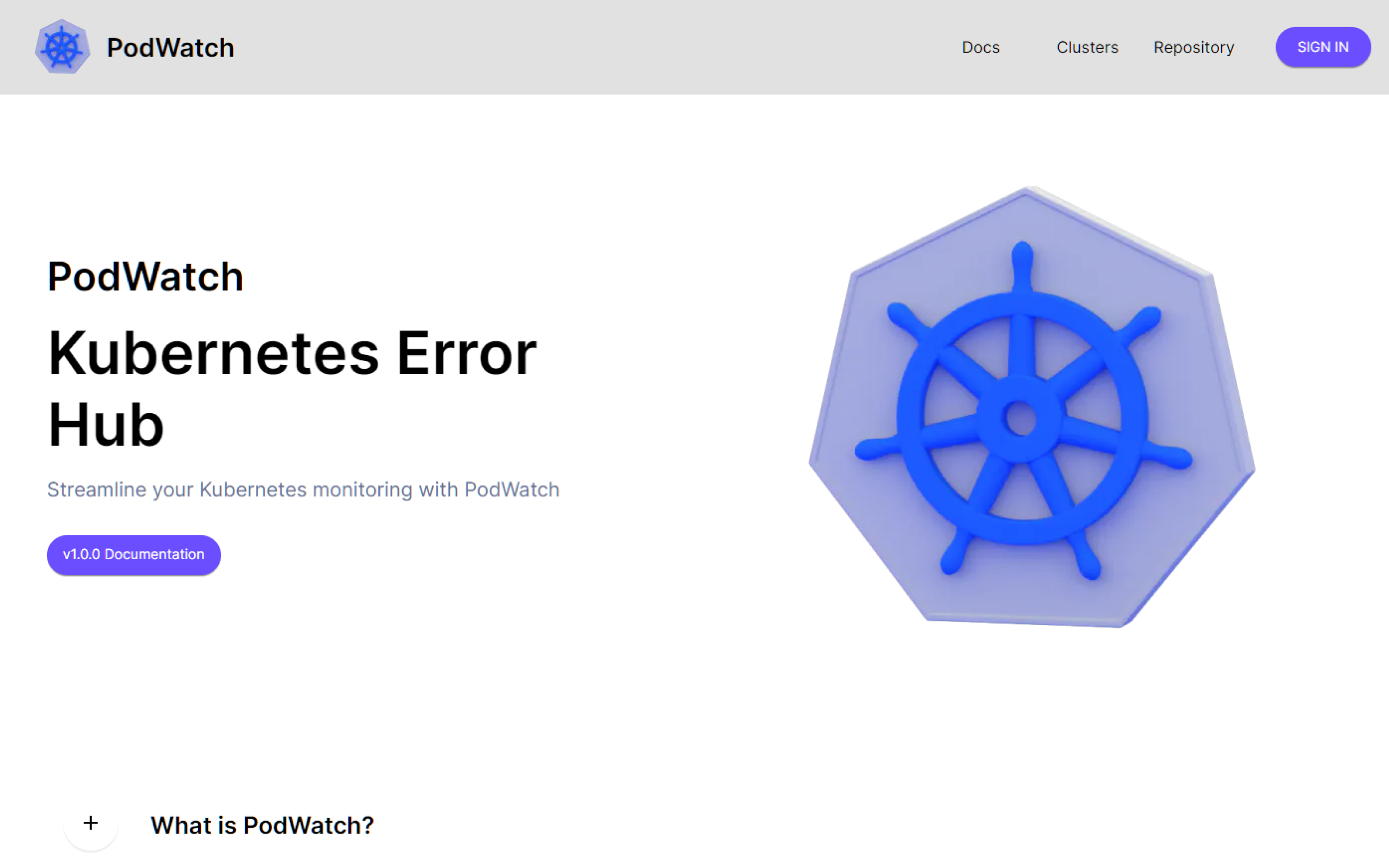Viewport: 1389px width, 868px height.
Task: Go to the Clusters page
Action: 1087,47
